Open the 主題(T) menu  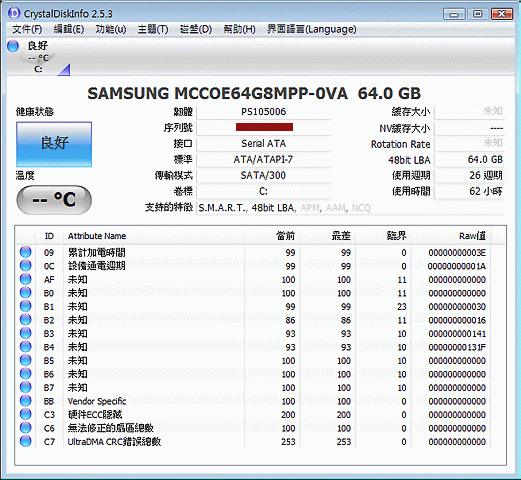click(153, 30)
